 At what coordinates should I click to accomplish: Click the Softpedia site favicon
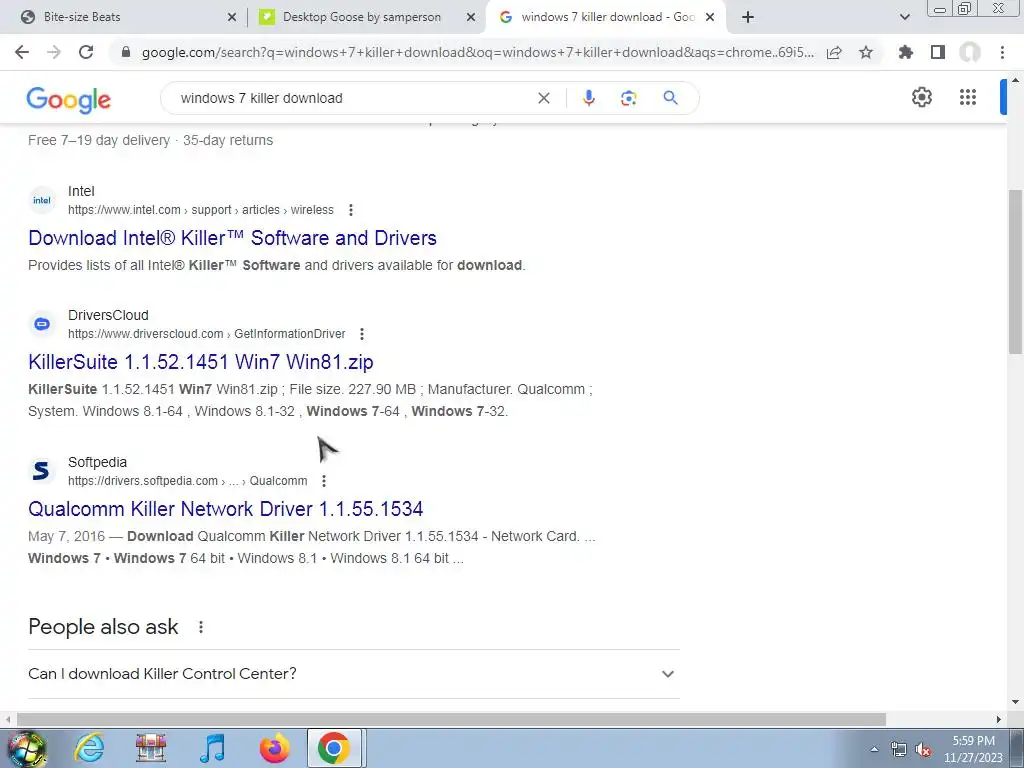[x=42, y=471]
